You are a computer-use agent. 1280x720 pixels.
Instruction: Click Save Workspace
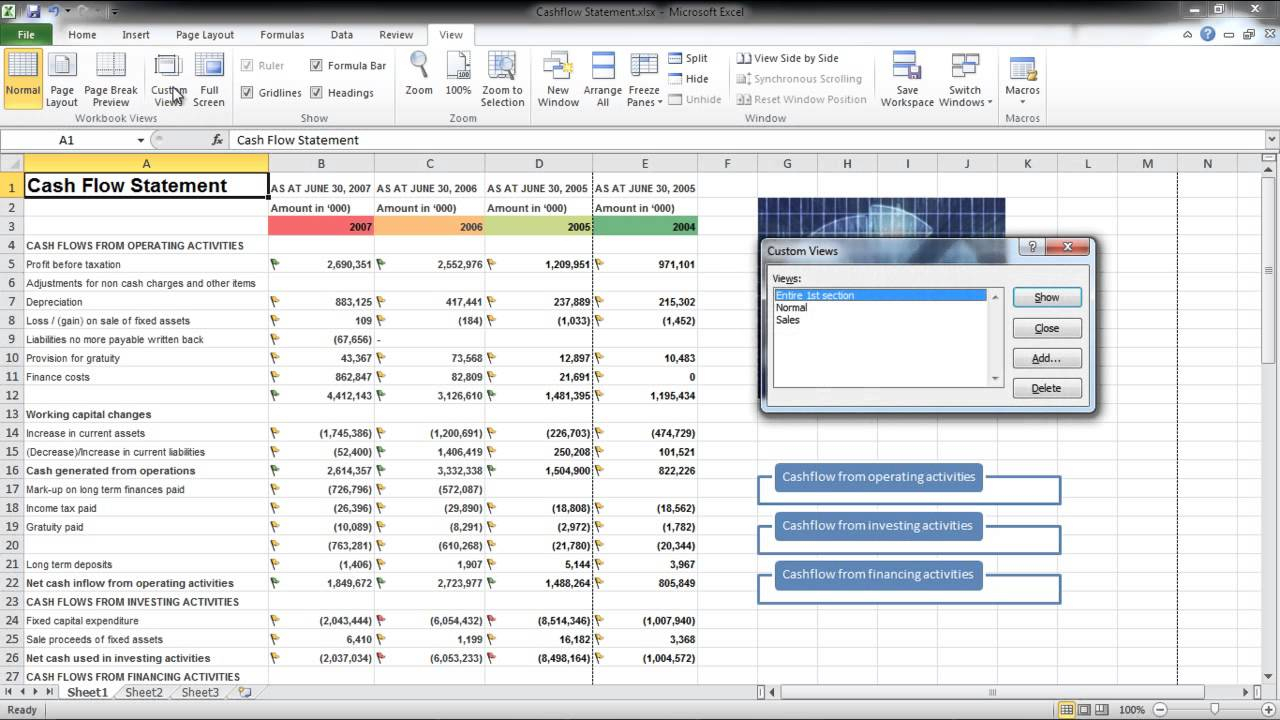[x=907, y=80]
